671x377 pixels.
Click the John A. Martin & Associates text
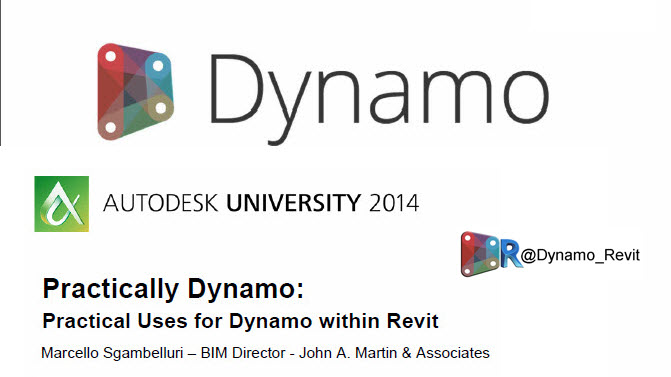[x=394, y=353]
